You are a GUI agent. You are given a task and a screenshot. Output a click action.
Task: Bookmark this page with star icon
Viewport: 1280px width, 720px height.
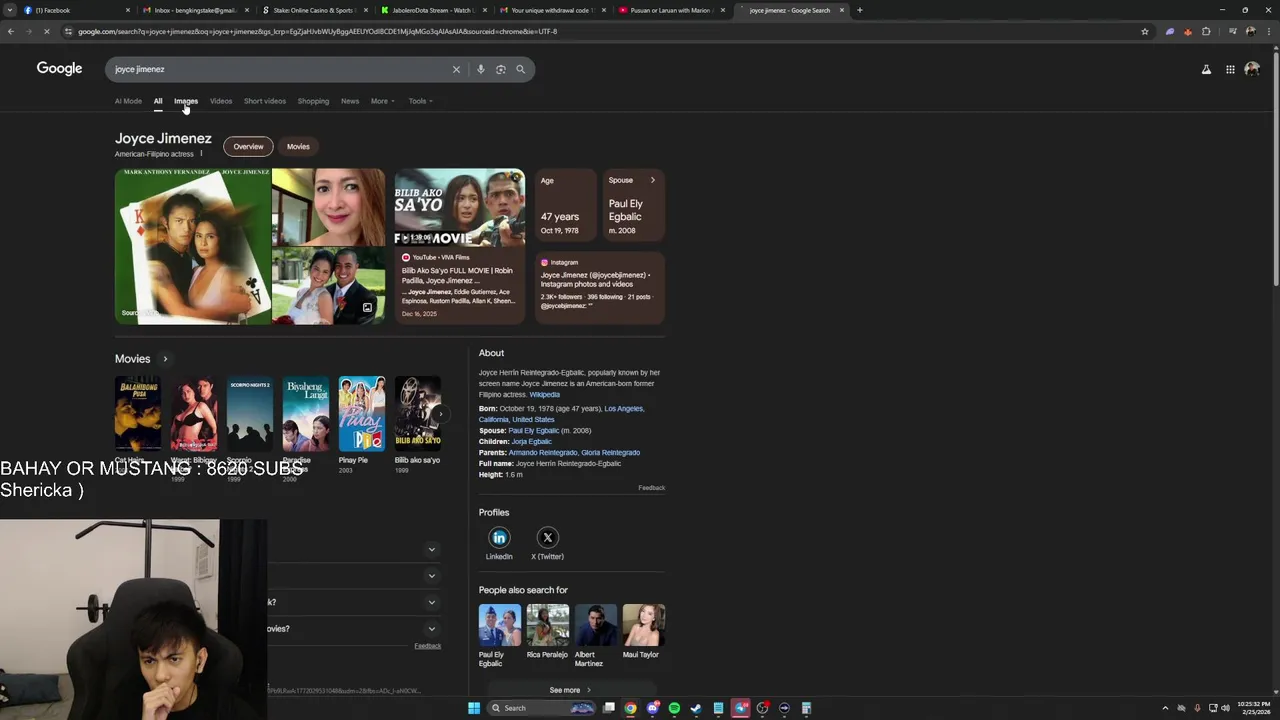tap(1145, 31)
